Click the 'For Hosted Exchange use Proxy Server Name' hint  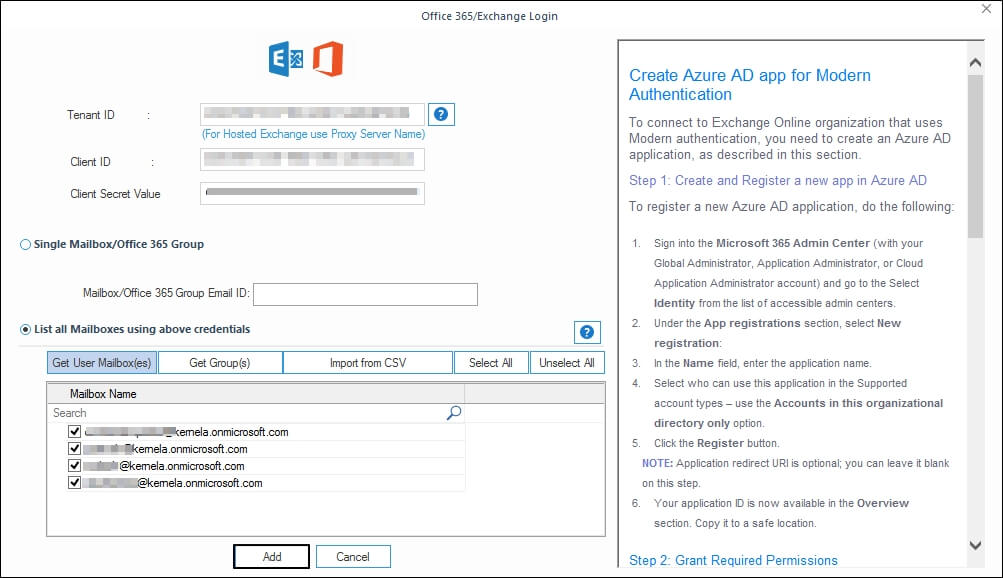pyautogui.click(x=313, y=134)
